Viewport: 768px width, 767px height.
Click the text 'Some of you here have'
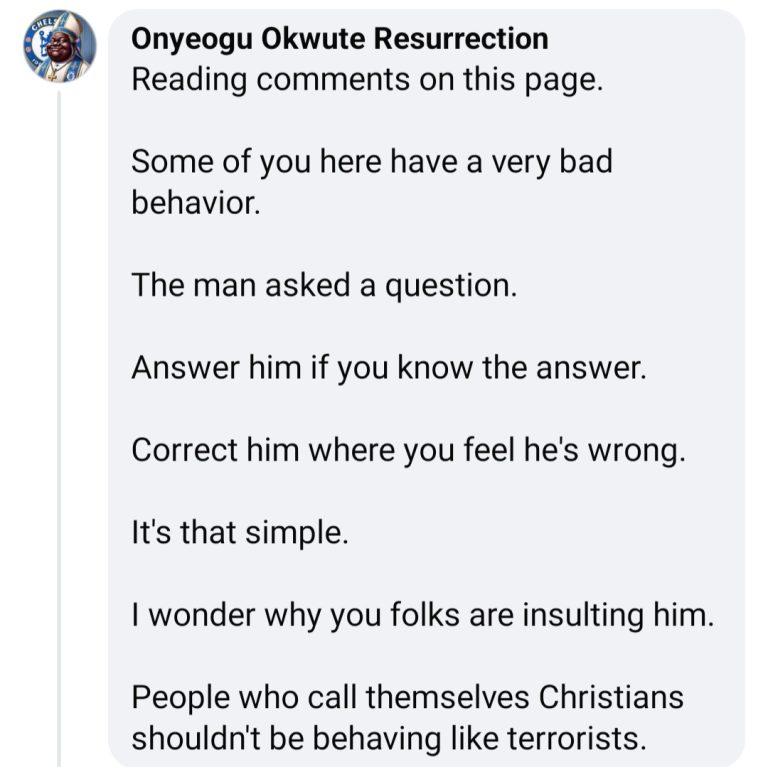(299, 162)
